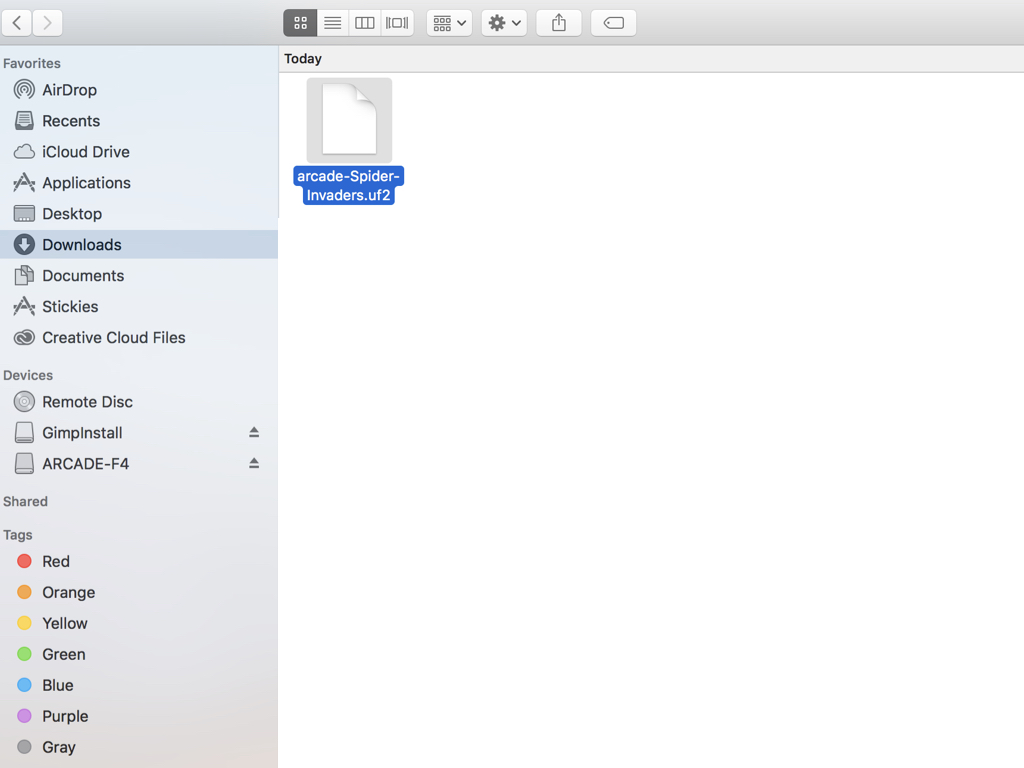1024x768 pixels.
Task: Filter by the Blue tag
Action: 138,685
